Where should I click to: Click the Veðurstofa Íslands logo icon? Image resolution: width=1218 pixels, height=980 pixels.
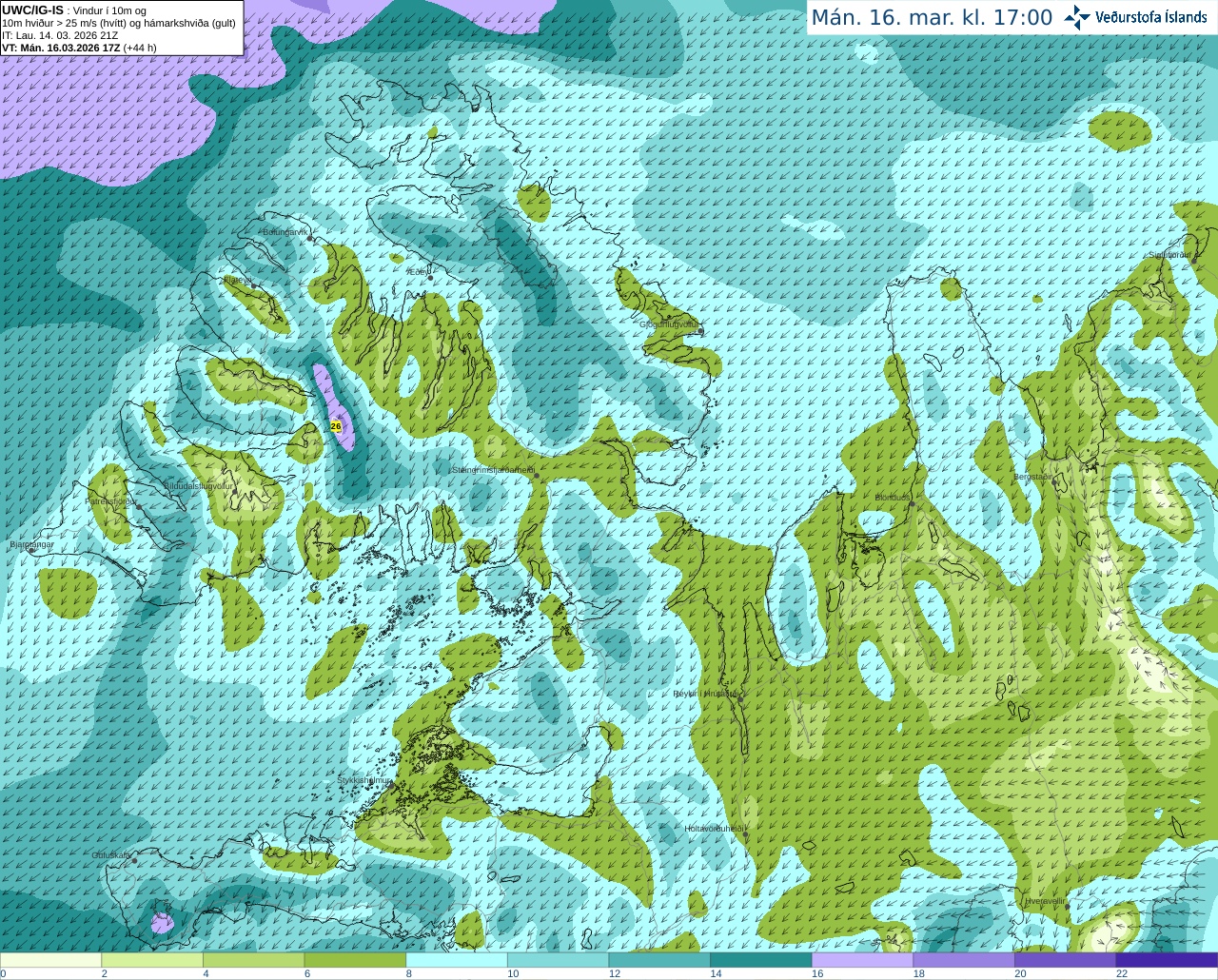click(1077, 17)
